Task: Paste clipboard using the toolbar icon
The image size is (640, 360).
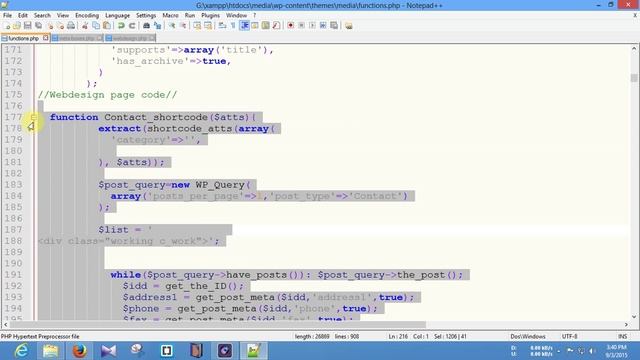Action: click(x=107, y=26)
